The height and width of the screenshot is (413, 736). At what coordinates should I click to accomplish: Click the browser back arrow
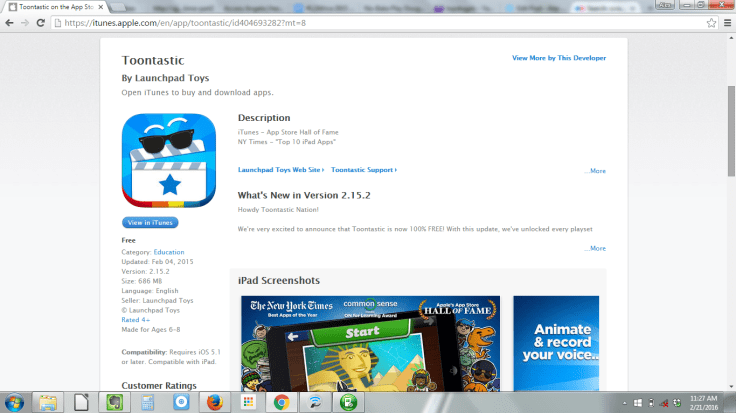(x=11, y=25)
